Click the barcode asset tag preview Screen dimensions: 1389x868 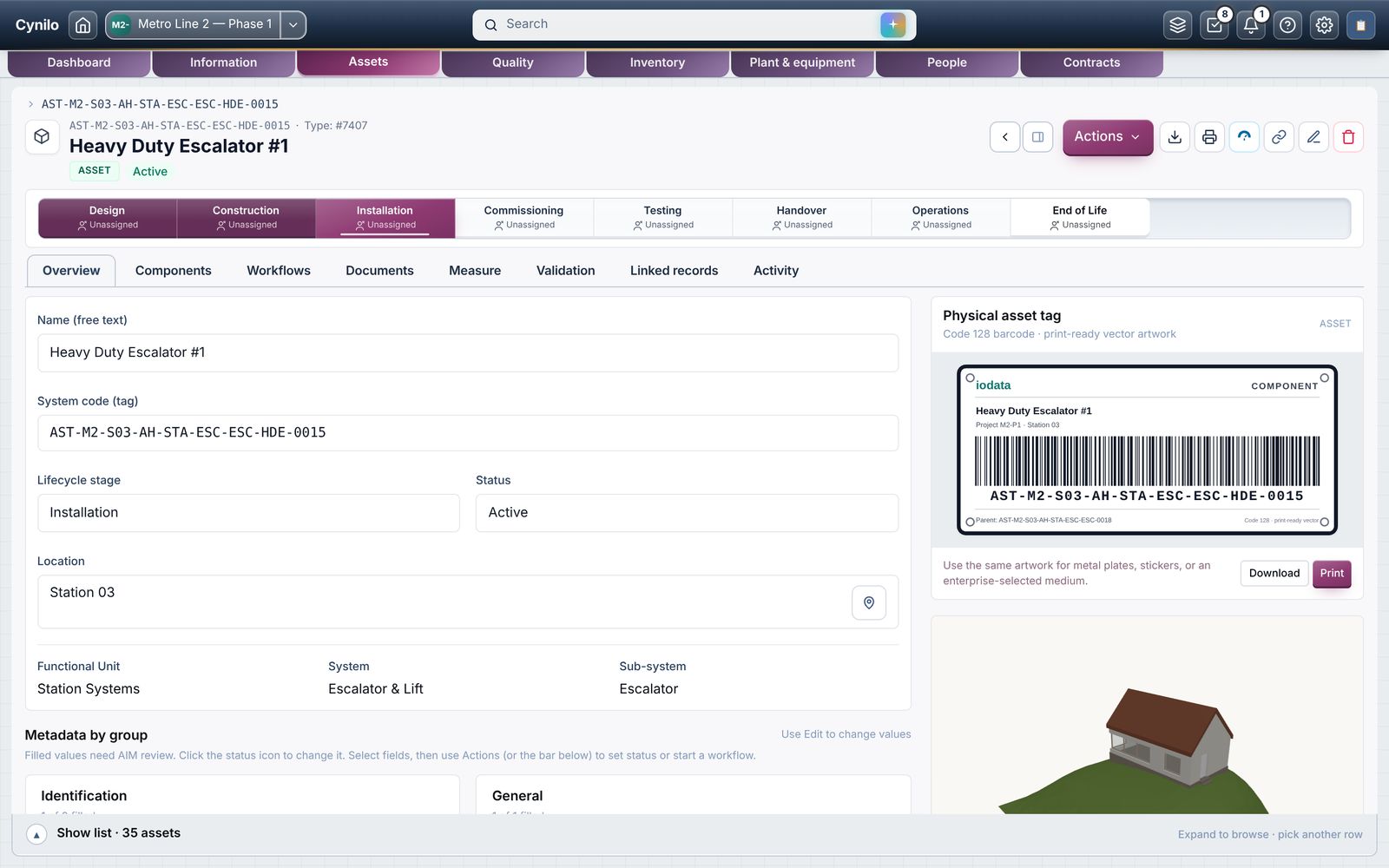click(1147, 450)
